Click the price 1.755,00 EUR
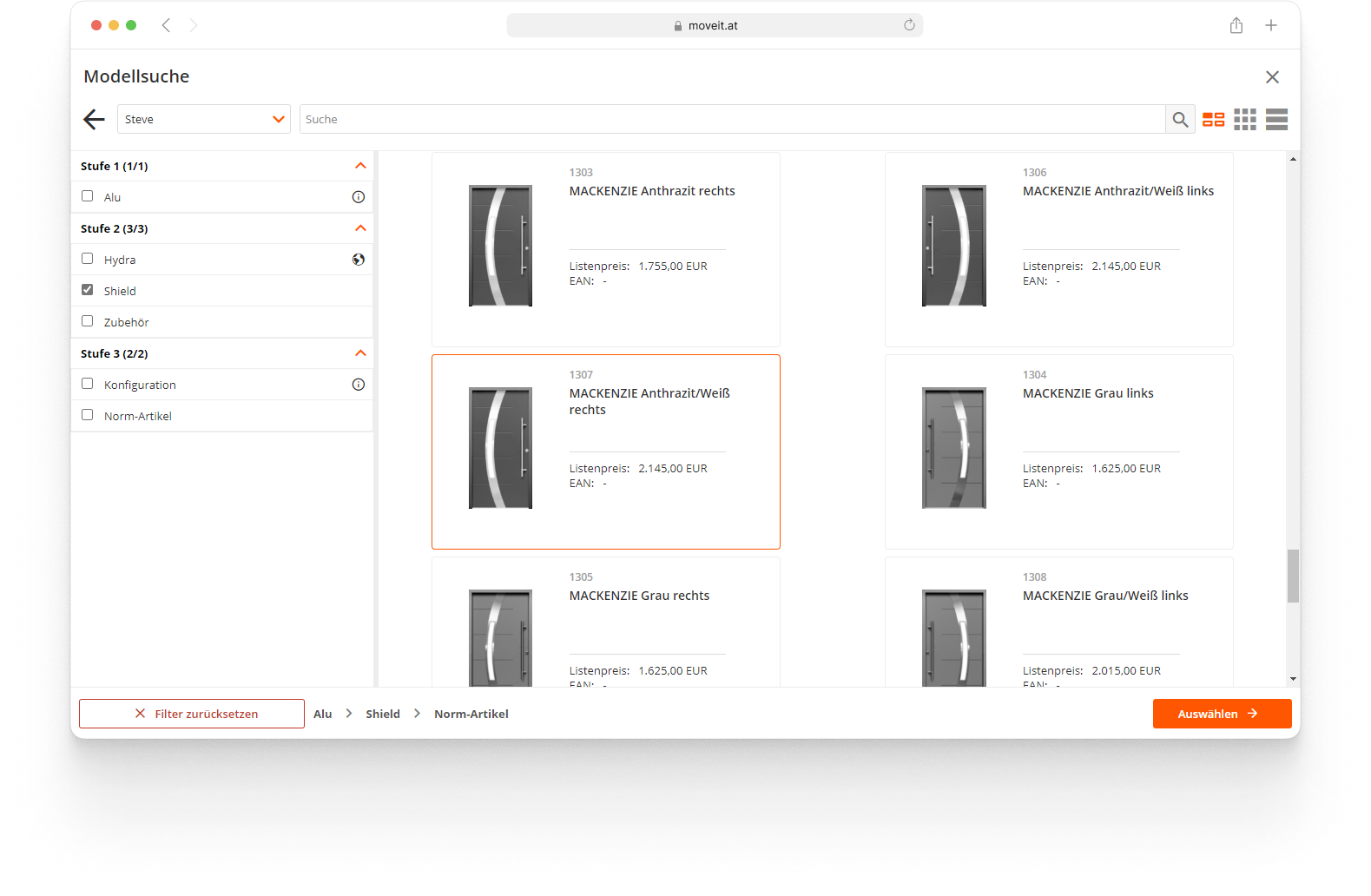The image size is (1371, 896). (x=673, y=267)
